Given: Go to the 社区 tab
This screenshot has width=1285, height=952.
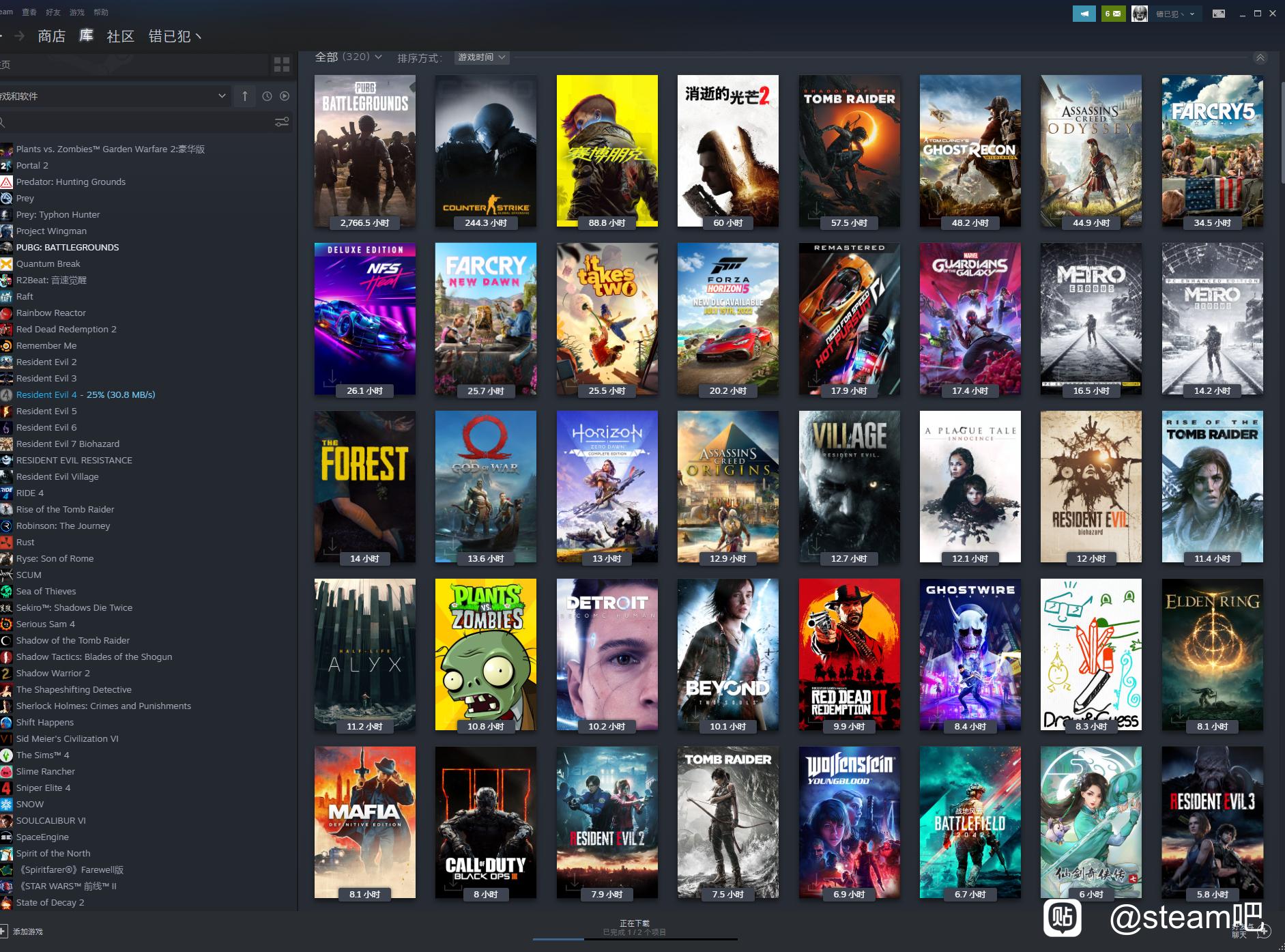Looking at the screenshot, I should pyautogui.click(x=121, y=36).
